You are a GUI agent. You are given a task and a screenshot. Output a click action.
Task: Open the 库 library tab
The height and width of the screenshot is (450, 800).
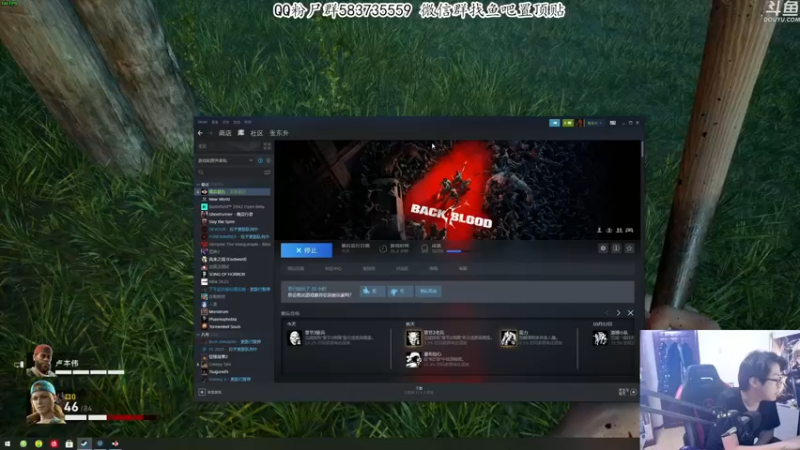(x=241, y=133)
